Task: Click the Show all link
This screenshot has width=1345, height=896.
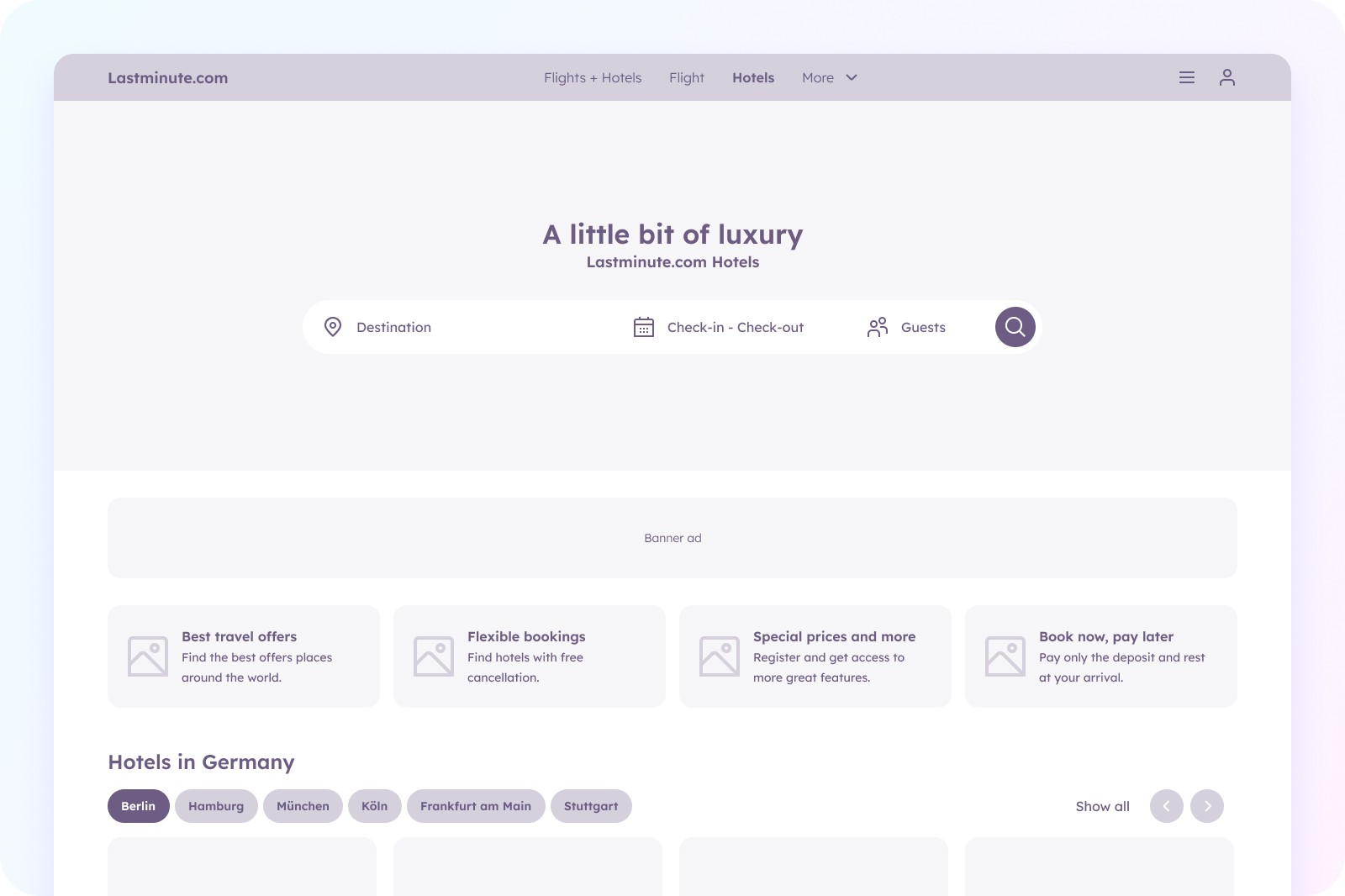Action: pyautogui.click(x=1103, y=806)
